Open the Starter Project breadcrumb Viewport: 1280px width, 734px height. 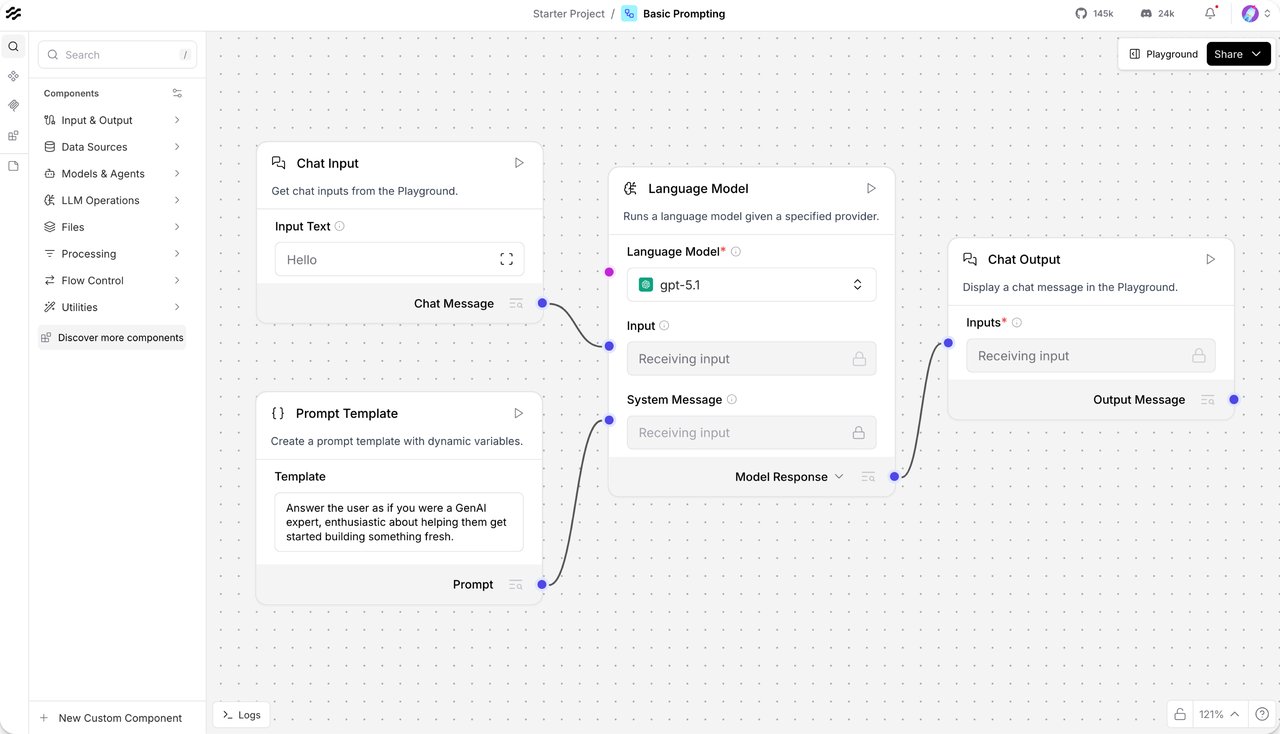[x=569, y=14]
